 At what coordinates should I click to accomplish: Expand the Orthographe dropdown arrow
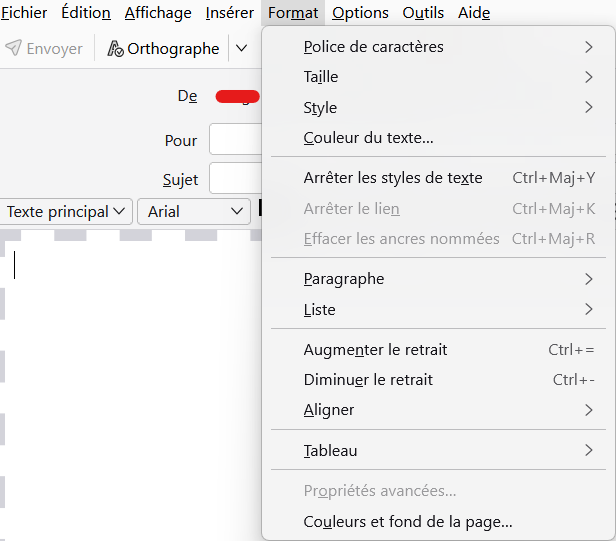tap(241, 48)
